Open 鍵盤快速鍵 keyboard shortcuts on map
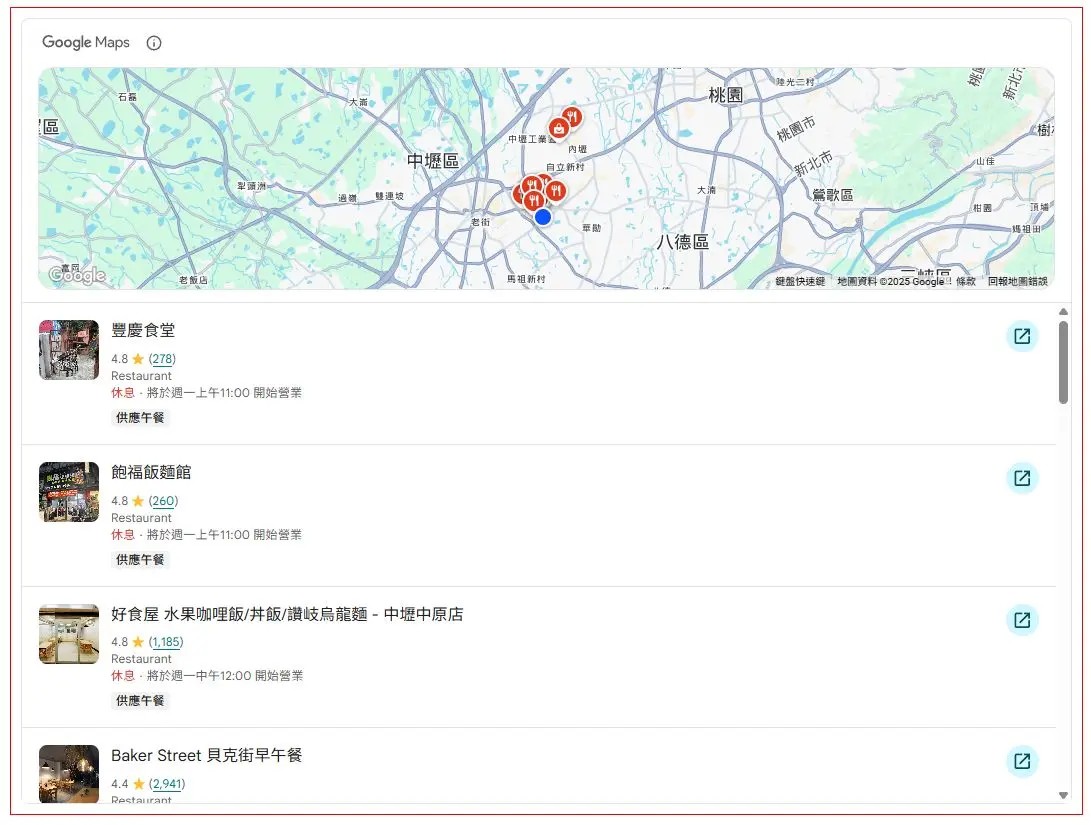 click(x=800, y=282)
